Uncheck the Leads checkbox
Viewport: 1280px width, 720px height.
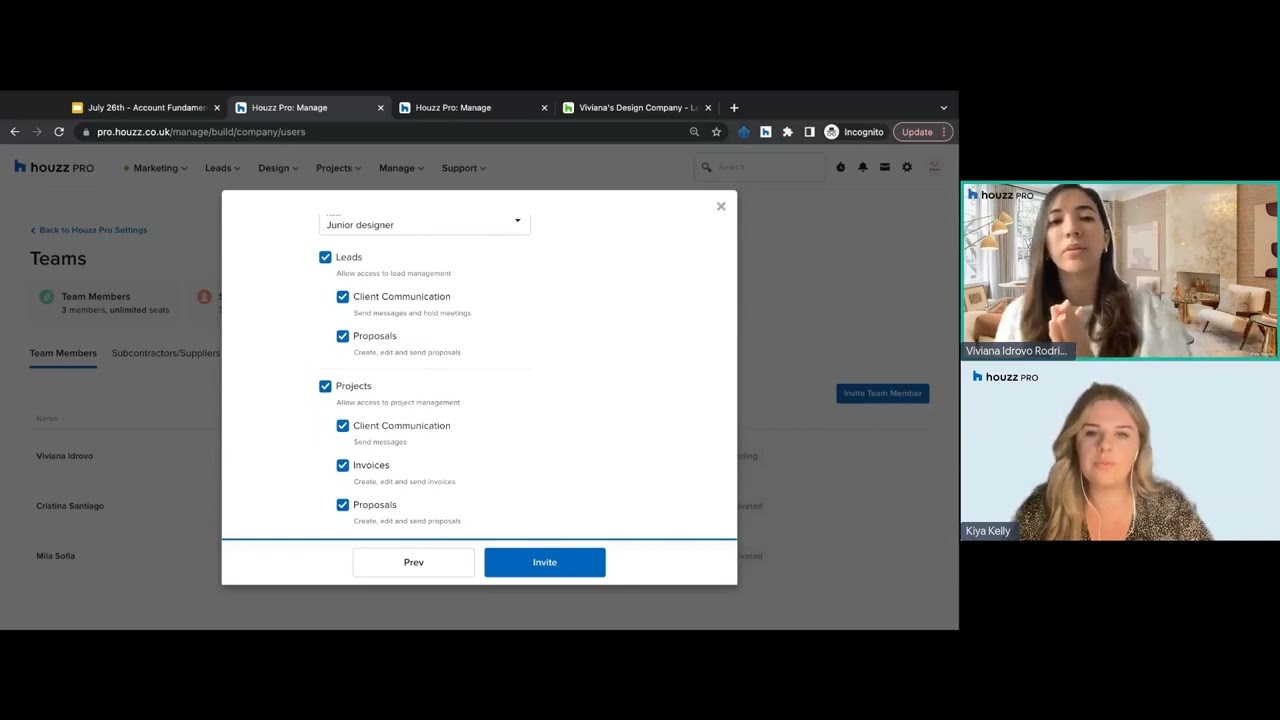(x=325, y=257)
